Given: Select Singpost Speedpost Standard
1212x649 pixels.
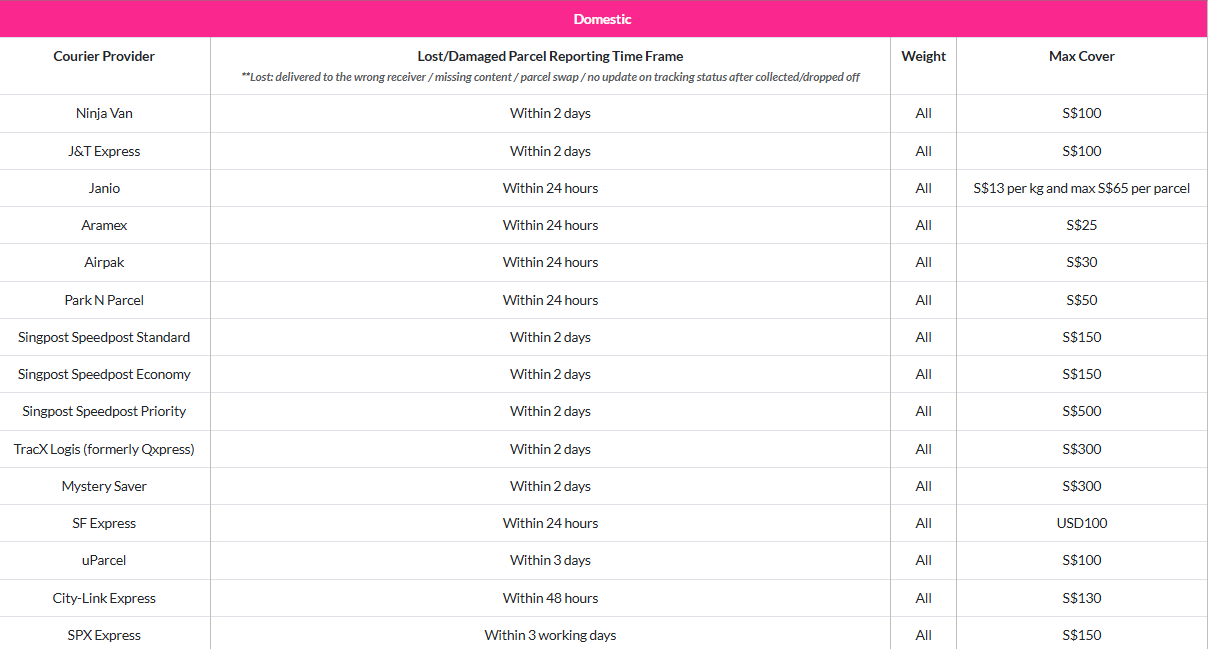Looking at the screenshot, I should (x=104, y=337).
